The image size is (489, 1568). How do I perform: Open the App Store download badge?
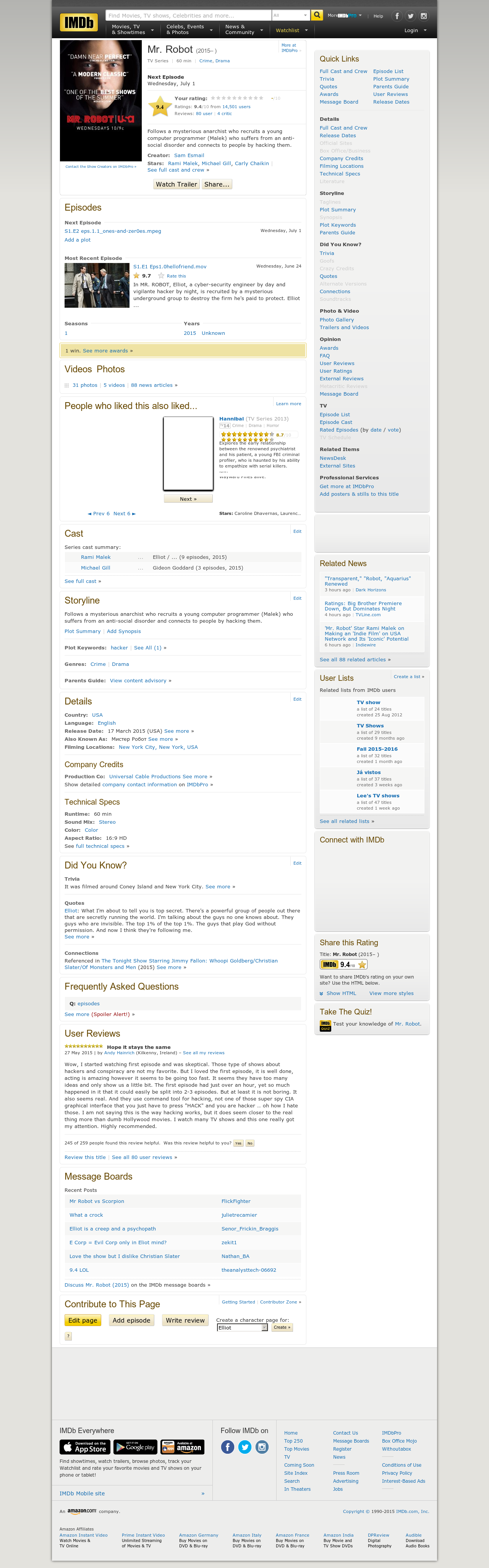pos(84,1446)
